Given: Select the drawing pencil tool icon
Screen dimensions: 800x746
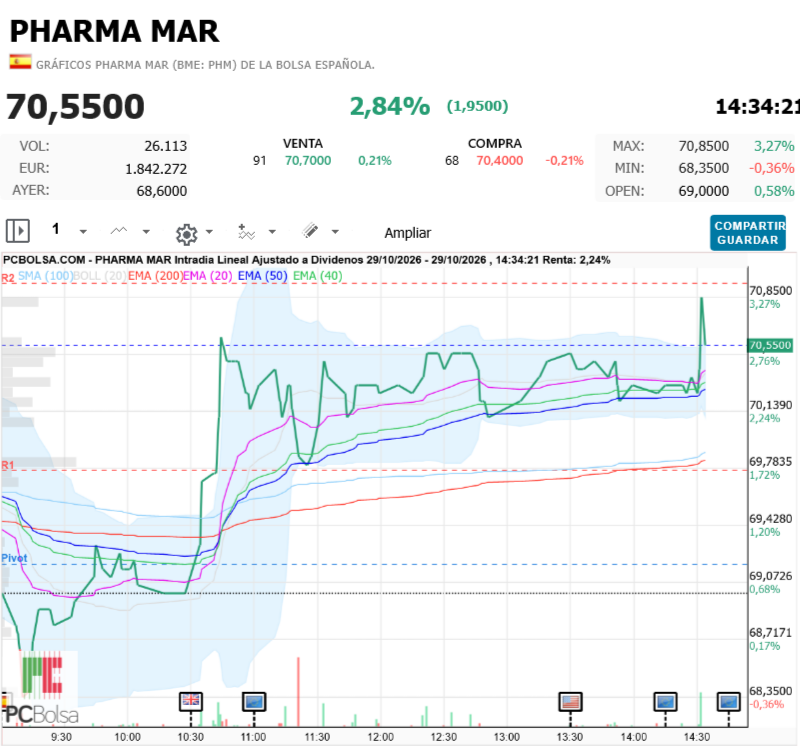Looking at the screenshot, I should [x=310, y=231].
